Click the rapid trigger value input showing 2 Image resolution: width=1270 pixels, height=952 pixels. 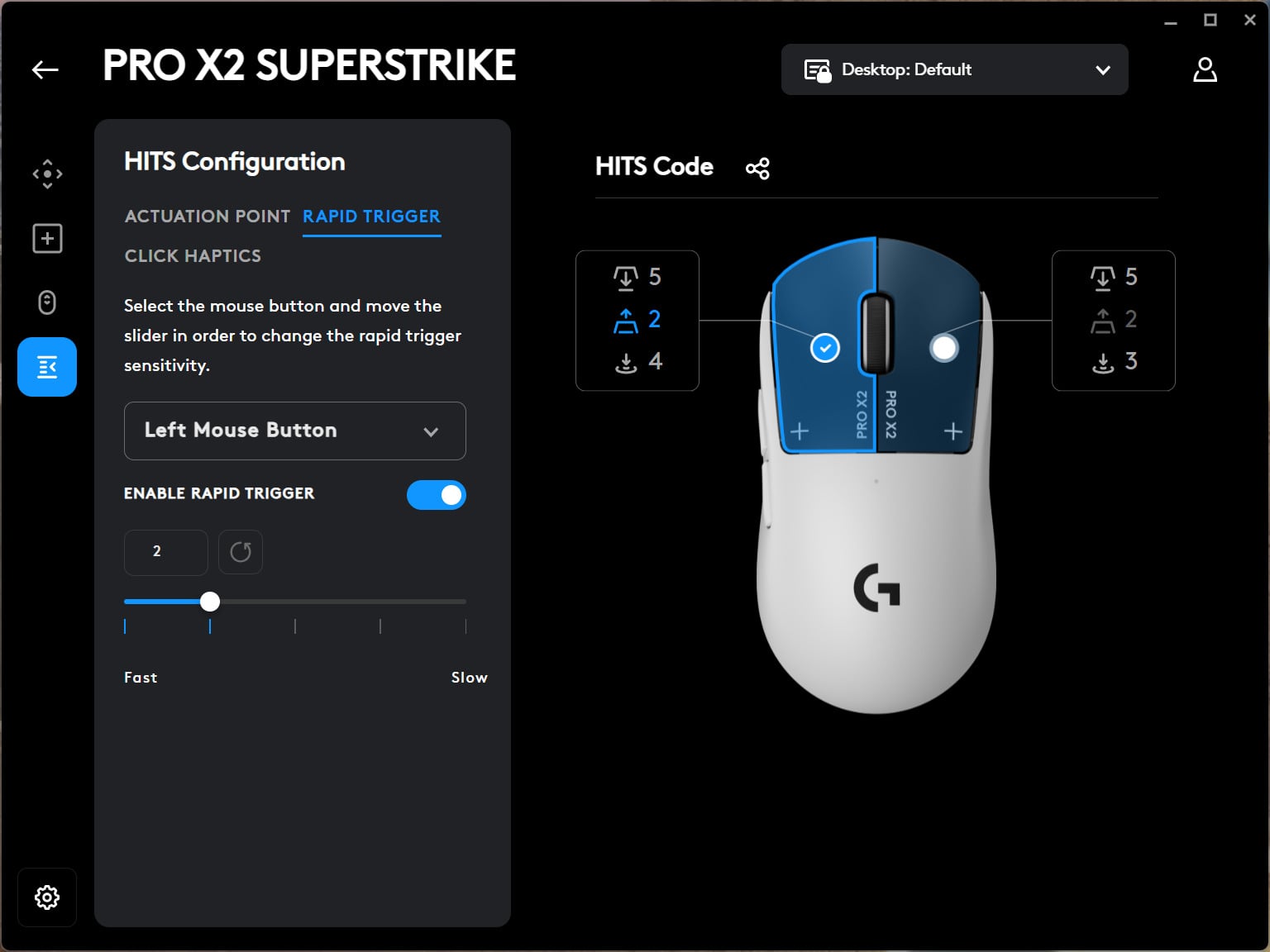(x=165, y=552)
